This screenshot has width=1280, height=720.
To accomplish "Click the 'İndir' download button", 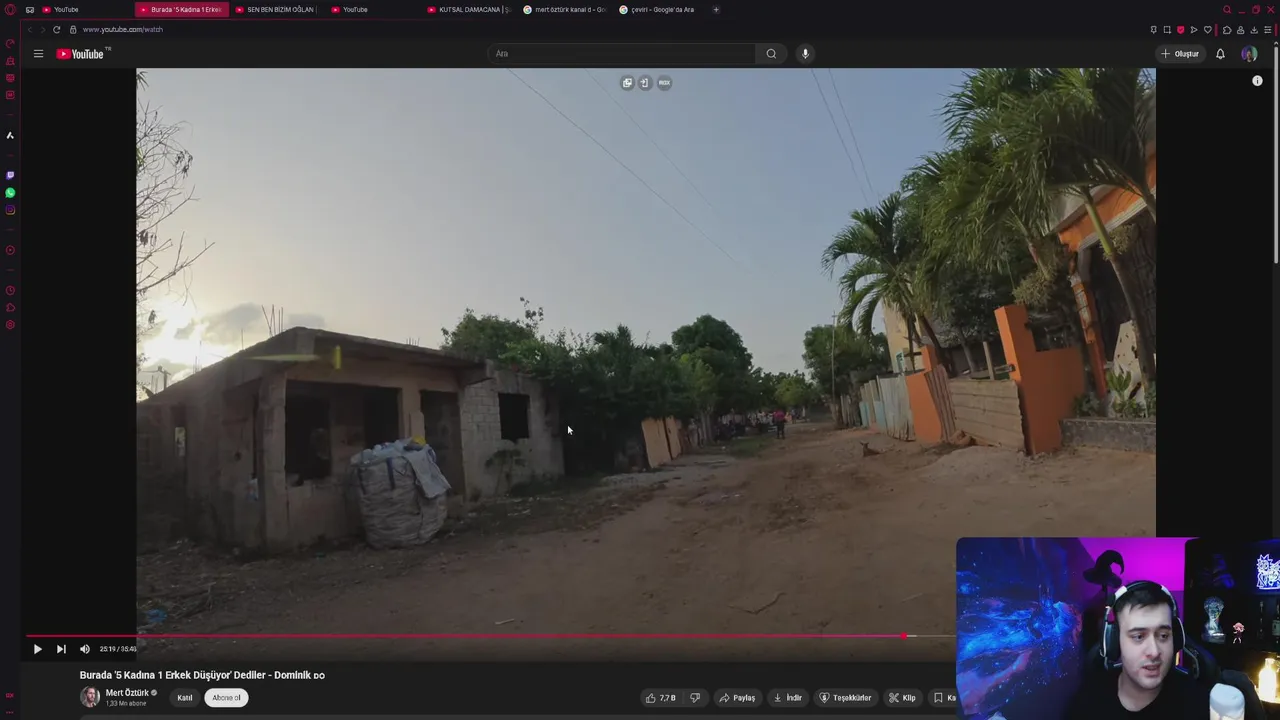I will (788, 698).
